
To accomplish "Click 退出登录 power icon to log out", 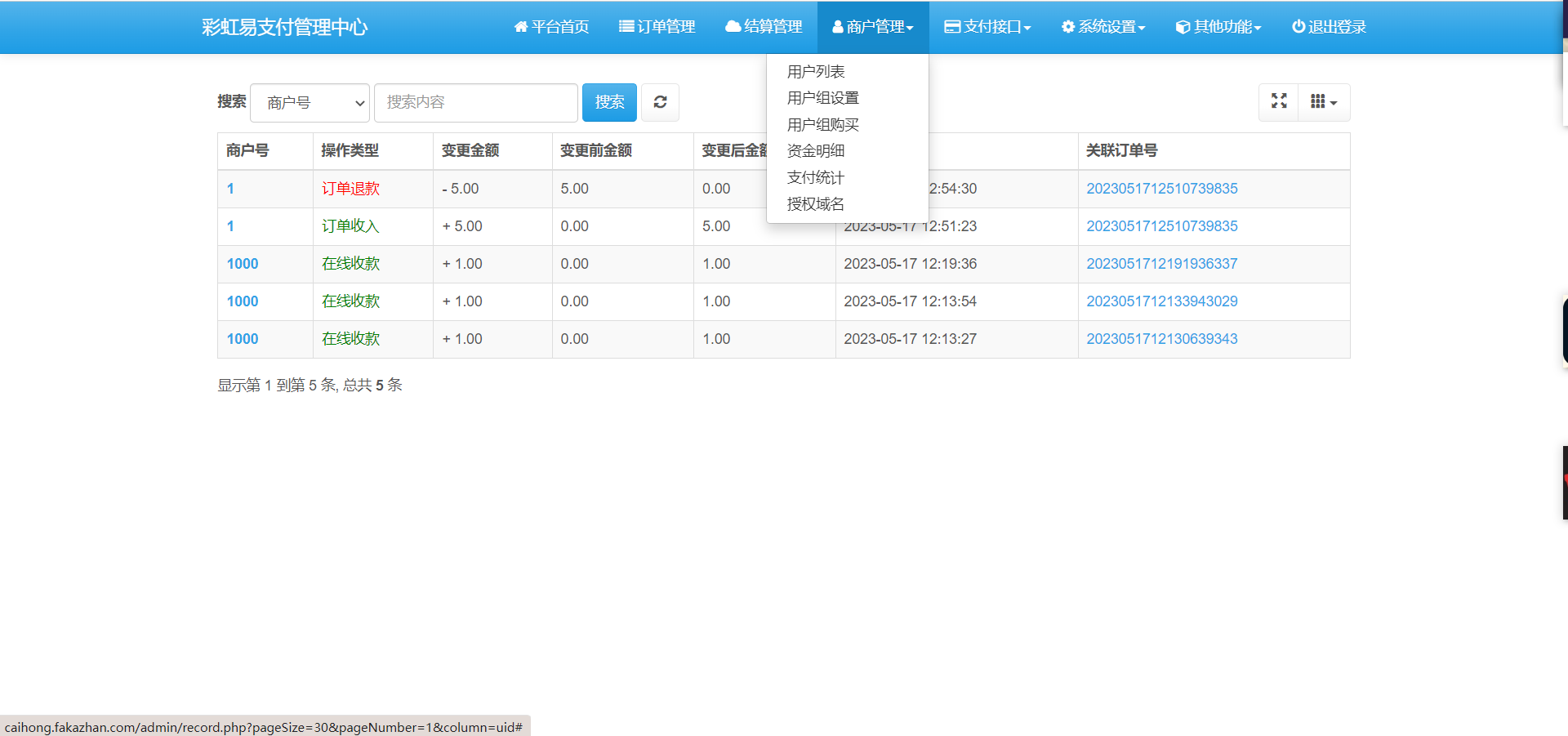I will coord(1329,27).
